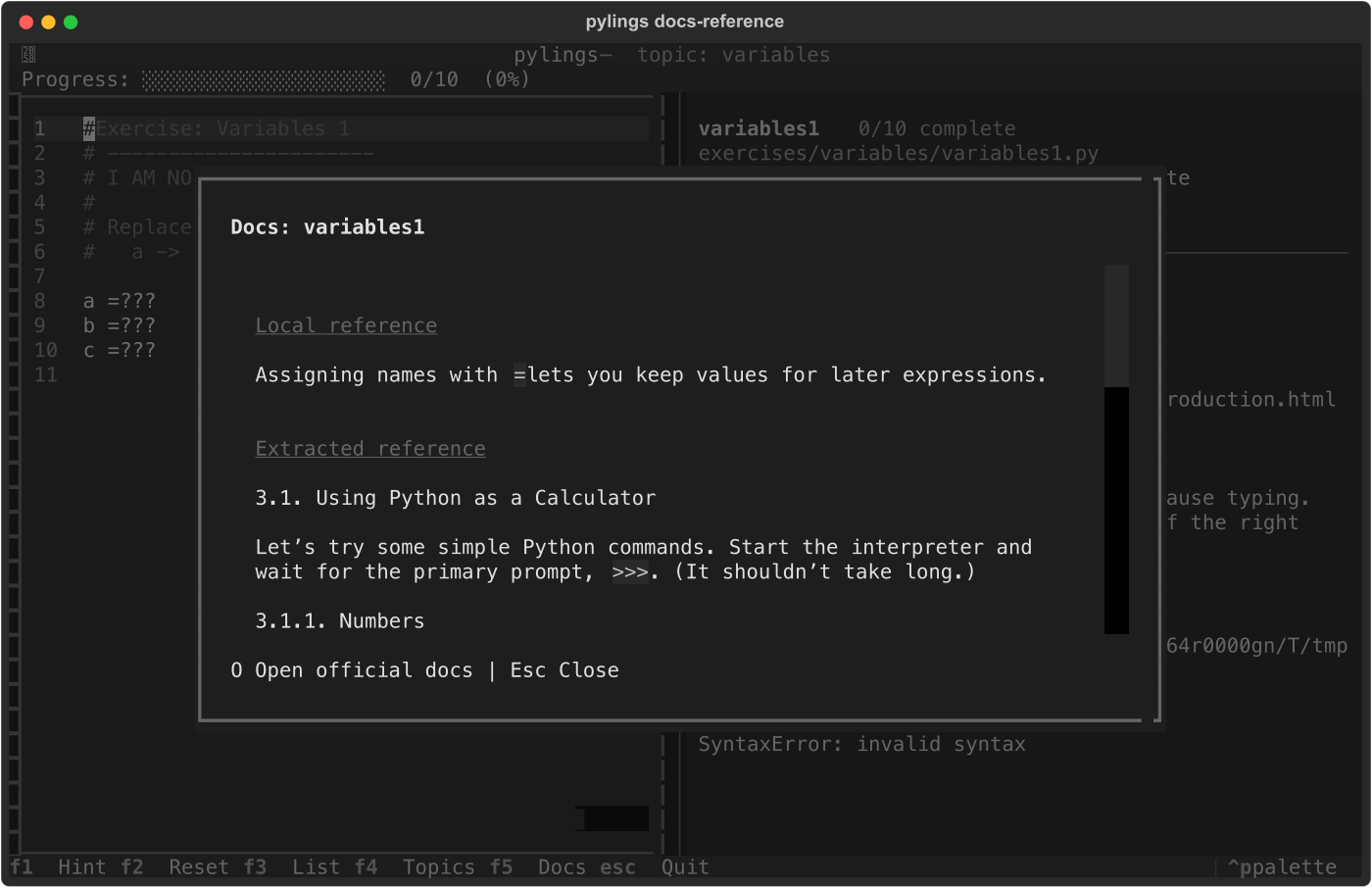Image resolution: width=1372 pixels, height=888 pixels.
Task: Click the 'pylings docs-reference' window title
Action: [685, 22]
